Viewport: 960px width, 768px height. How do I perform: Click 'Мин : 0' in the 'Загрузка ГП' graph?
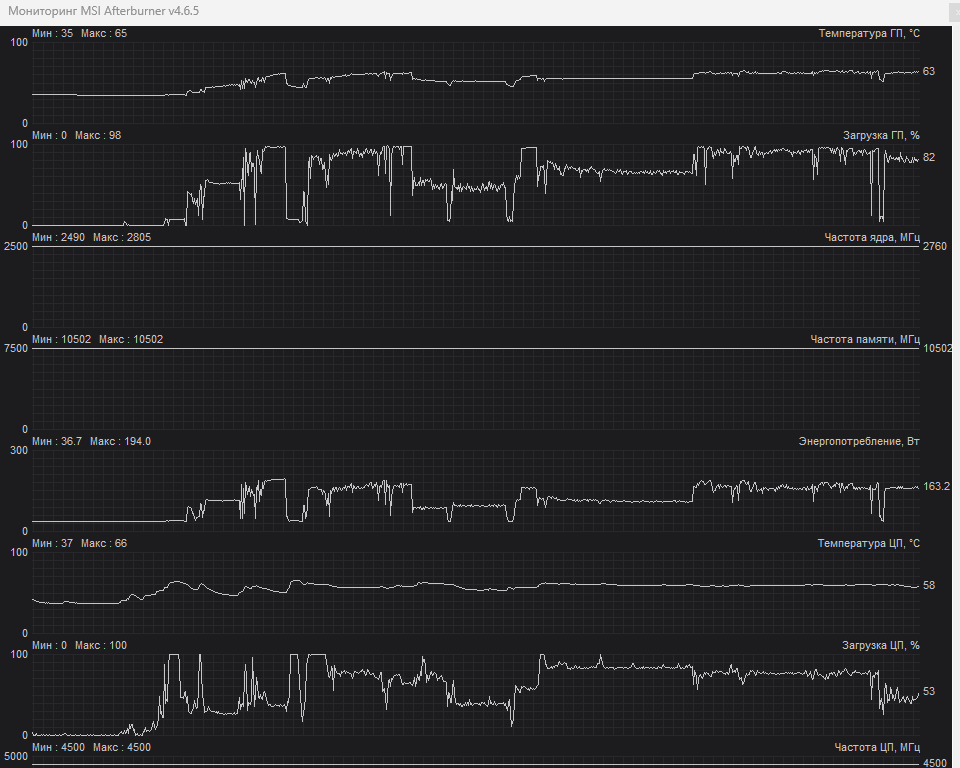coord(50,135)
